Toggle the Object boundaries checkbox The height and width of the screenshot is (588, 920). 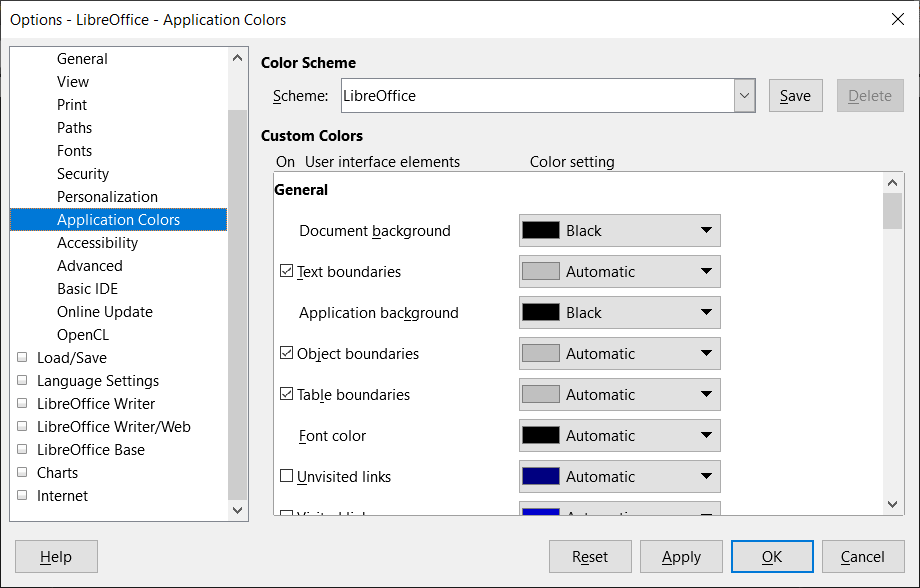(286, 353)
